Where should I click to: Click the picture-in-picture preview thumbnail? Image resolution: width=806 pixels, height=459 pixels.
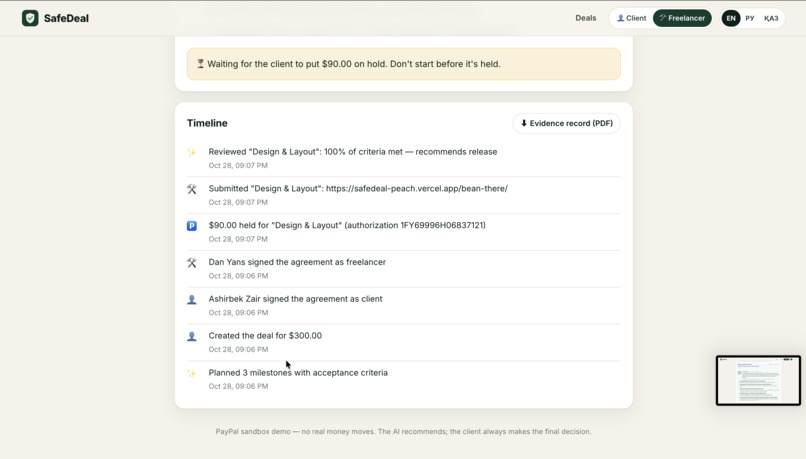[758, 380]
